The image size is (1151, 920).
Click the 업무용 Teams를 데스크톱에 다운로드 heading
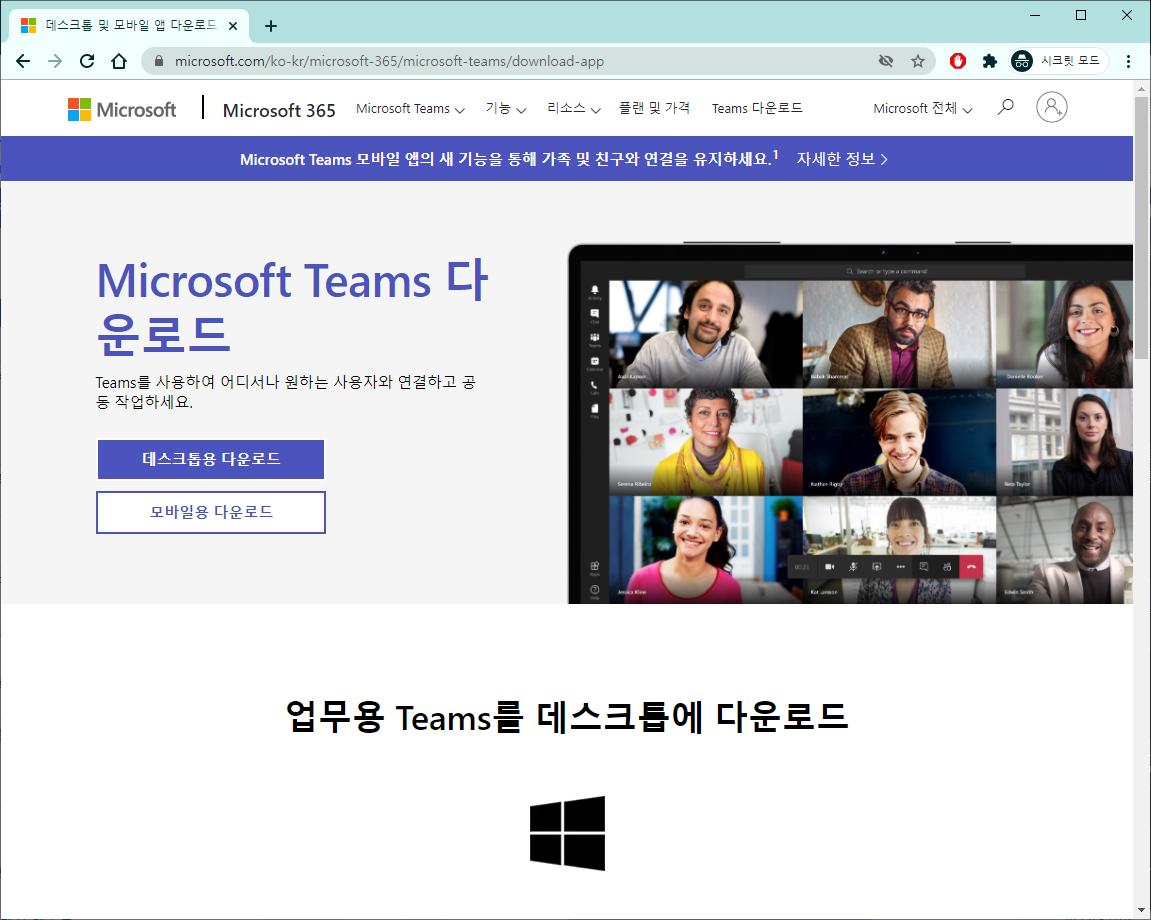pos(567,717)
